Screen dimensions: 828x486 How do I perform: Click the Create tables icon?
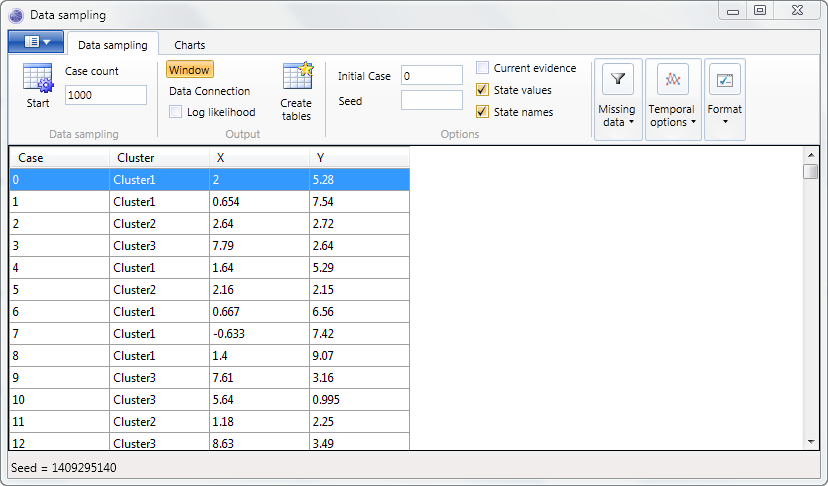[x=297, y=78]
